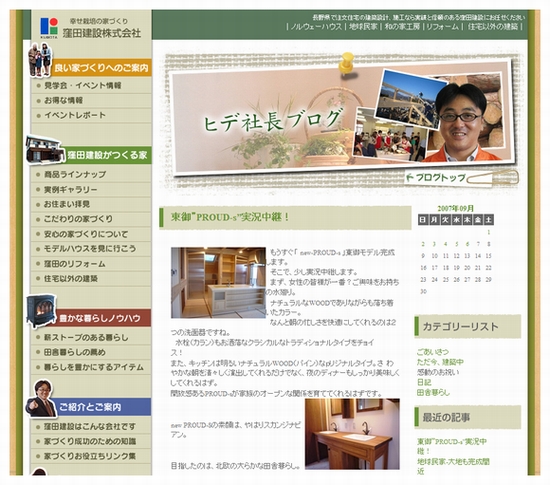The width and height of the screenshot is (550, 485).
Task: Open 安心の家づくりについて link
Action: [86, 234]
